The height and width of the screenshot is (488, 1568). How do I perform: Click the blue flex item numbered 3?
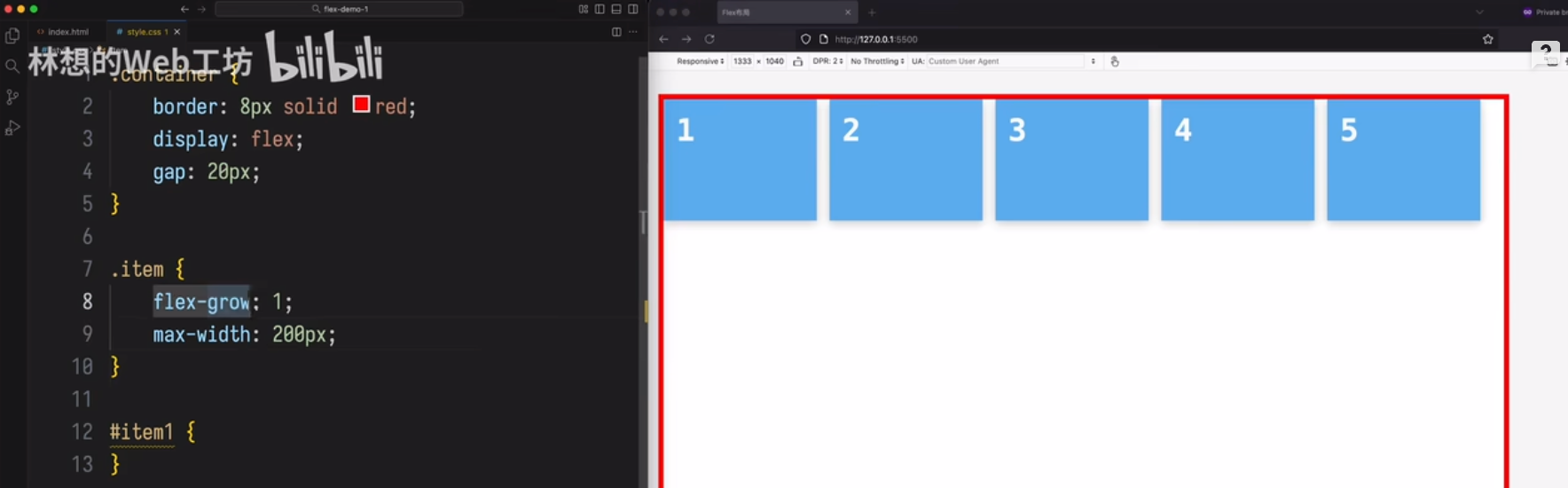point(1071,160)
